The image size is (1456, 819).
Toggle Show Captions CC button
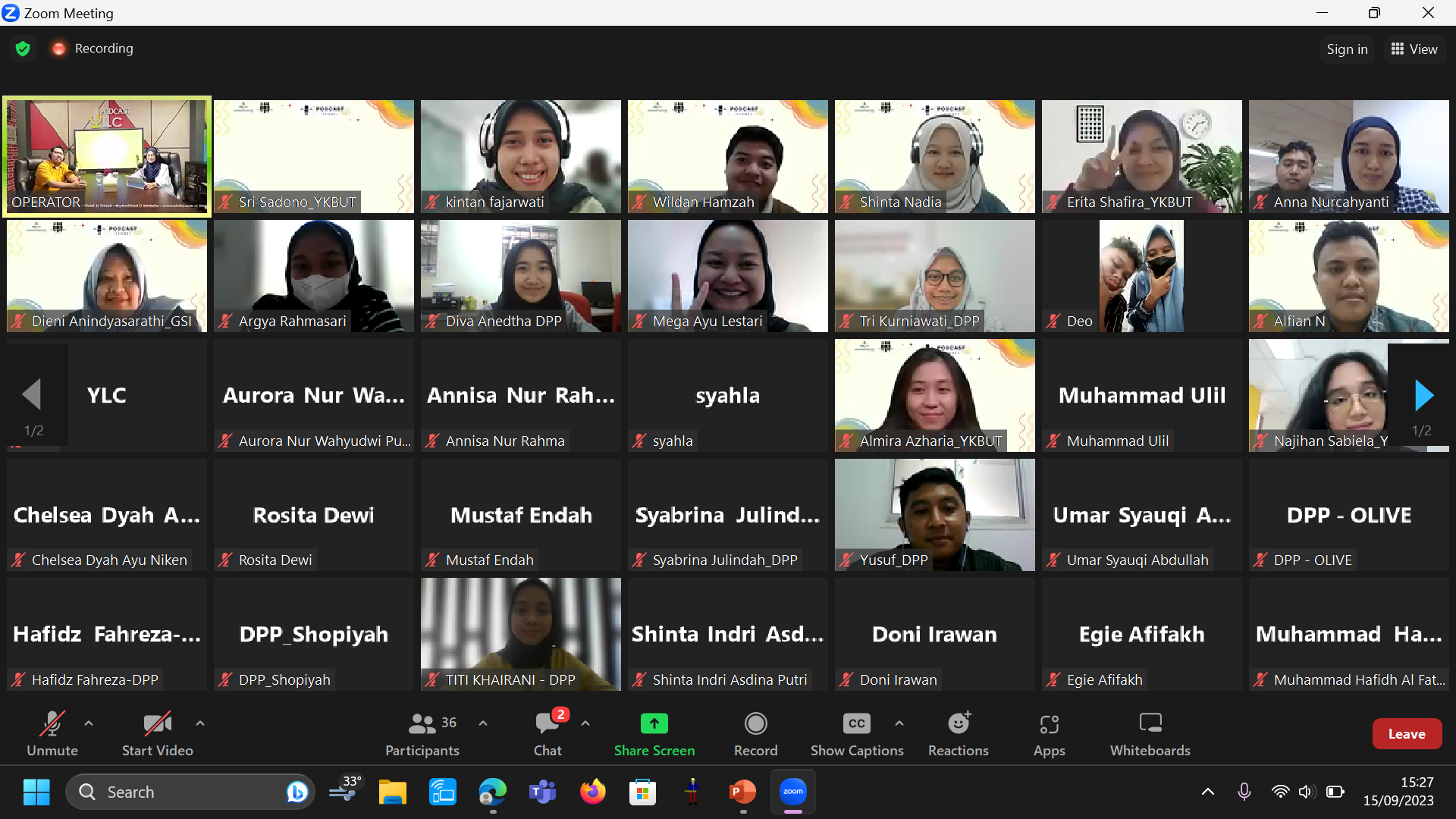[856, 724]
